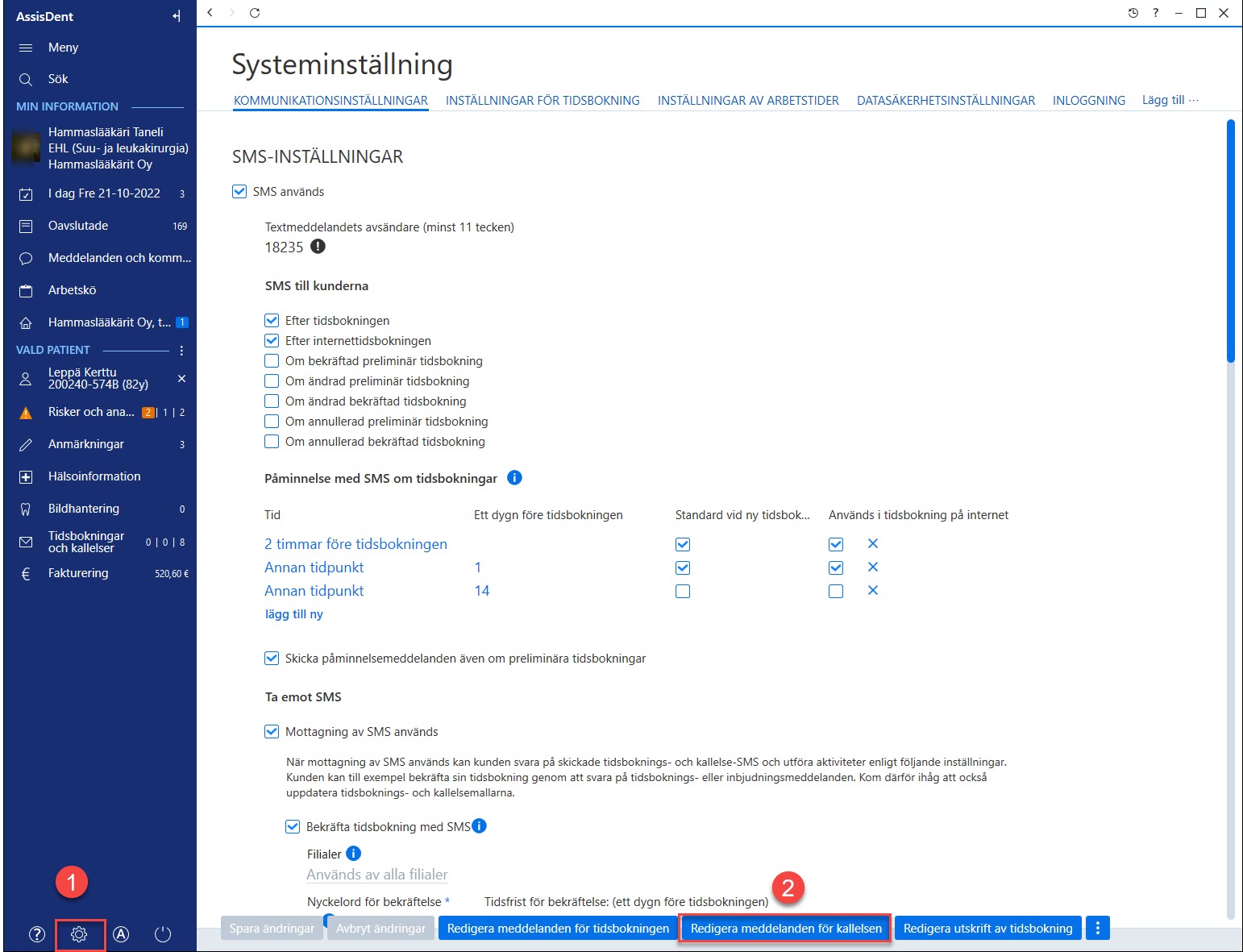Screen dimensions: 1243x952
Task: Show info for Påminnelse med SMS om tidsbokningar
Action: (514, 478)
